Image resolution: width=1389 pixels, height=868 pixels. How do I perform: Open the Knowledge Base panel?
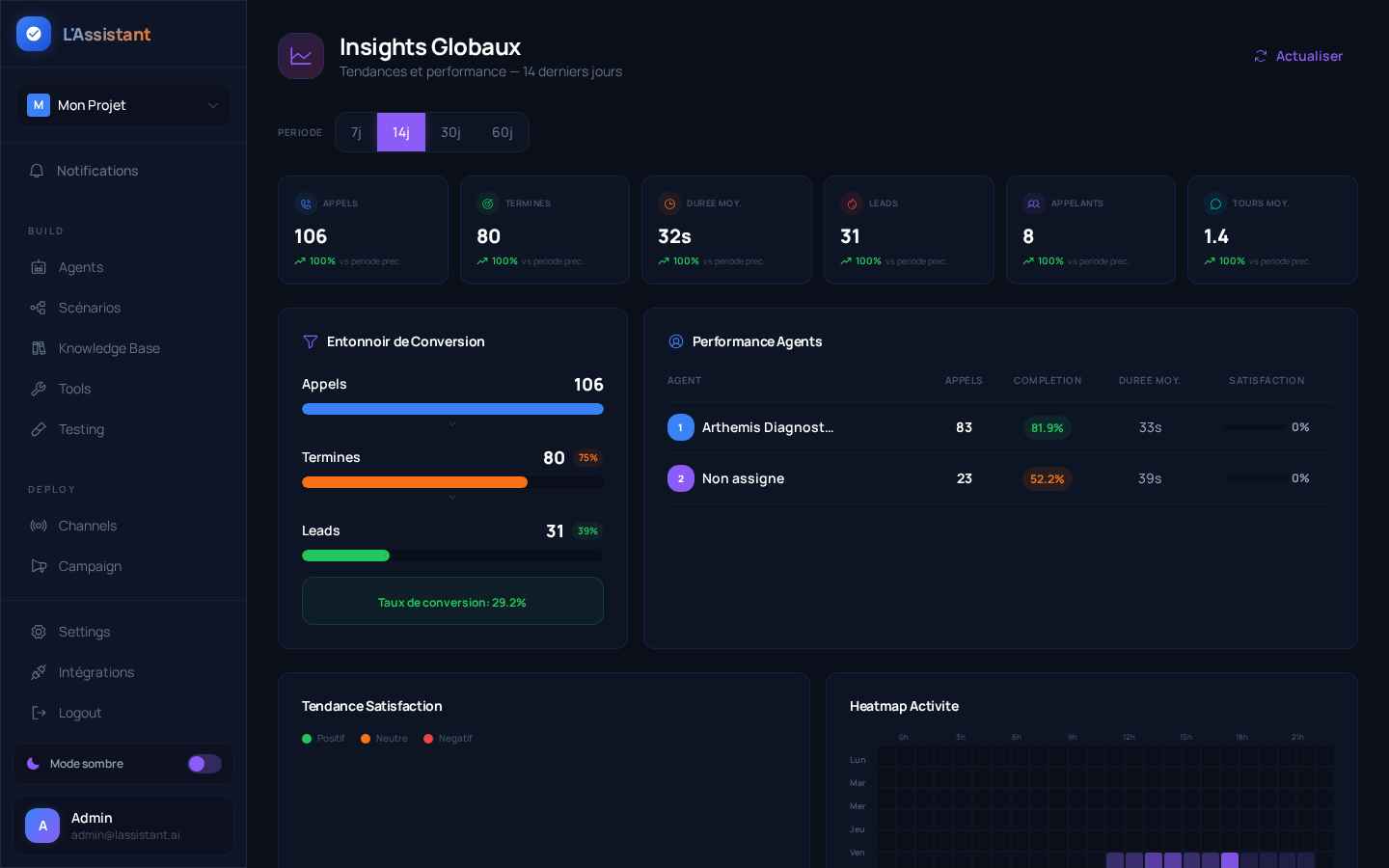(x=39, y=348)
